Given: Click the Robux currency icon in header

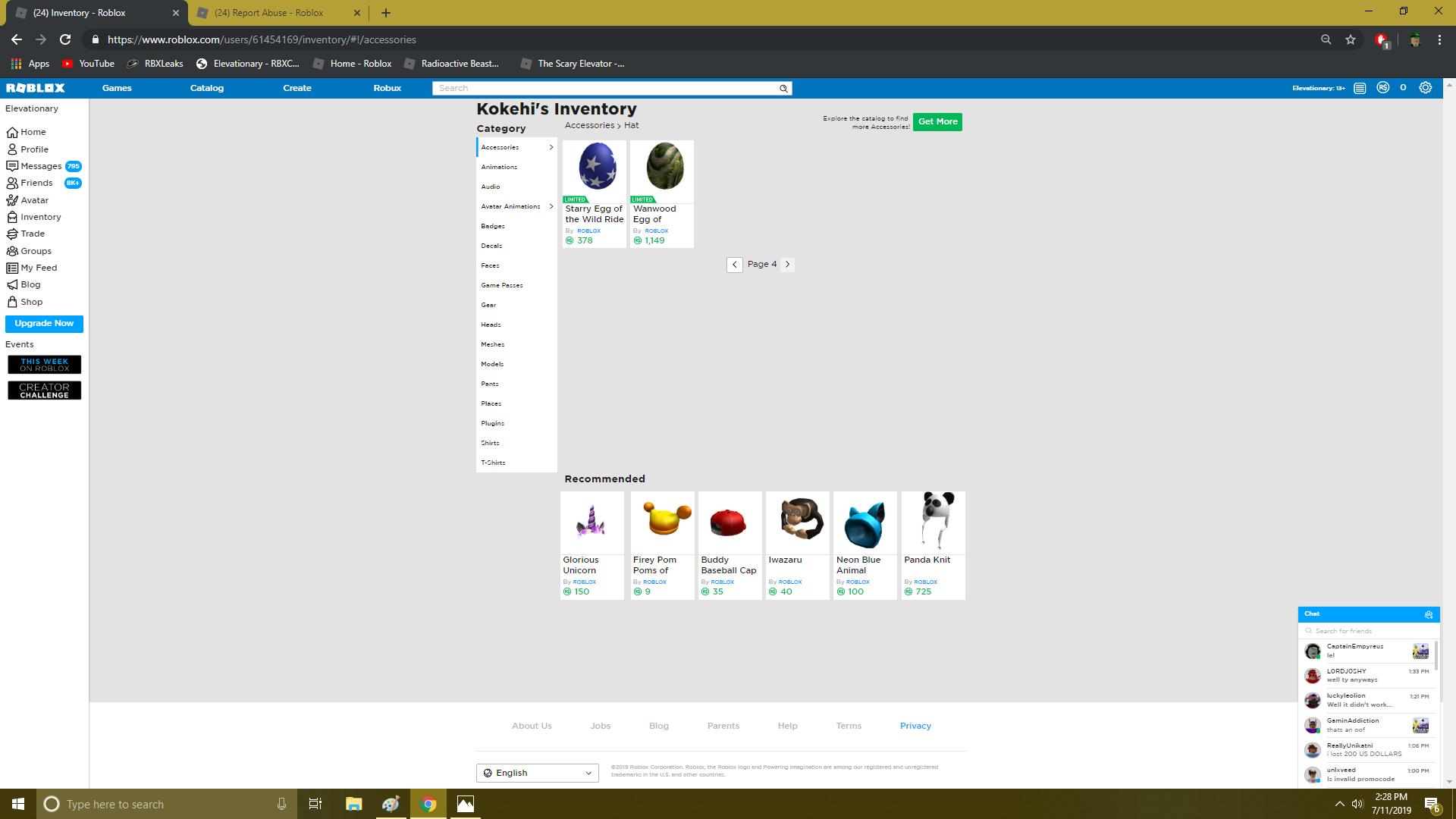Looking at the screenshot, I should tap(1383, 88).
